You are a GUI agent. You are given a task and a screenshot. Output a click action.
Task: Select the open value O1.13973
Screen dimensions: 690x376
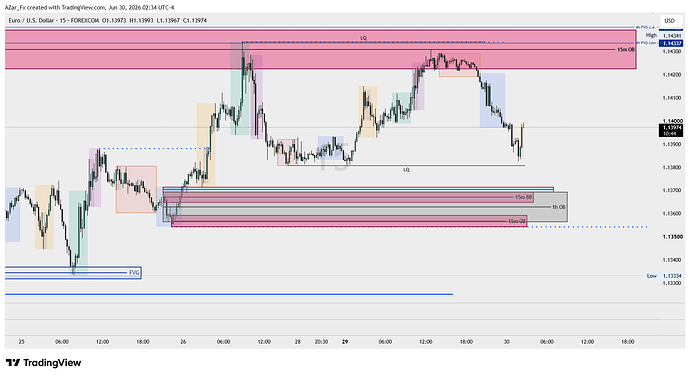(x=114, y=21)
